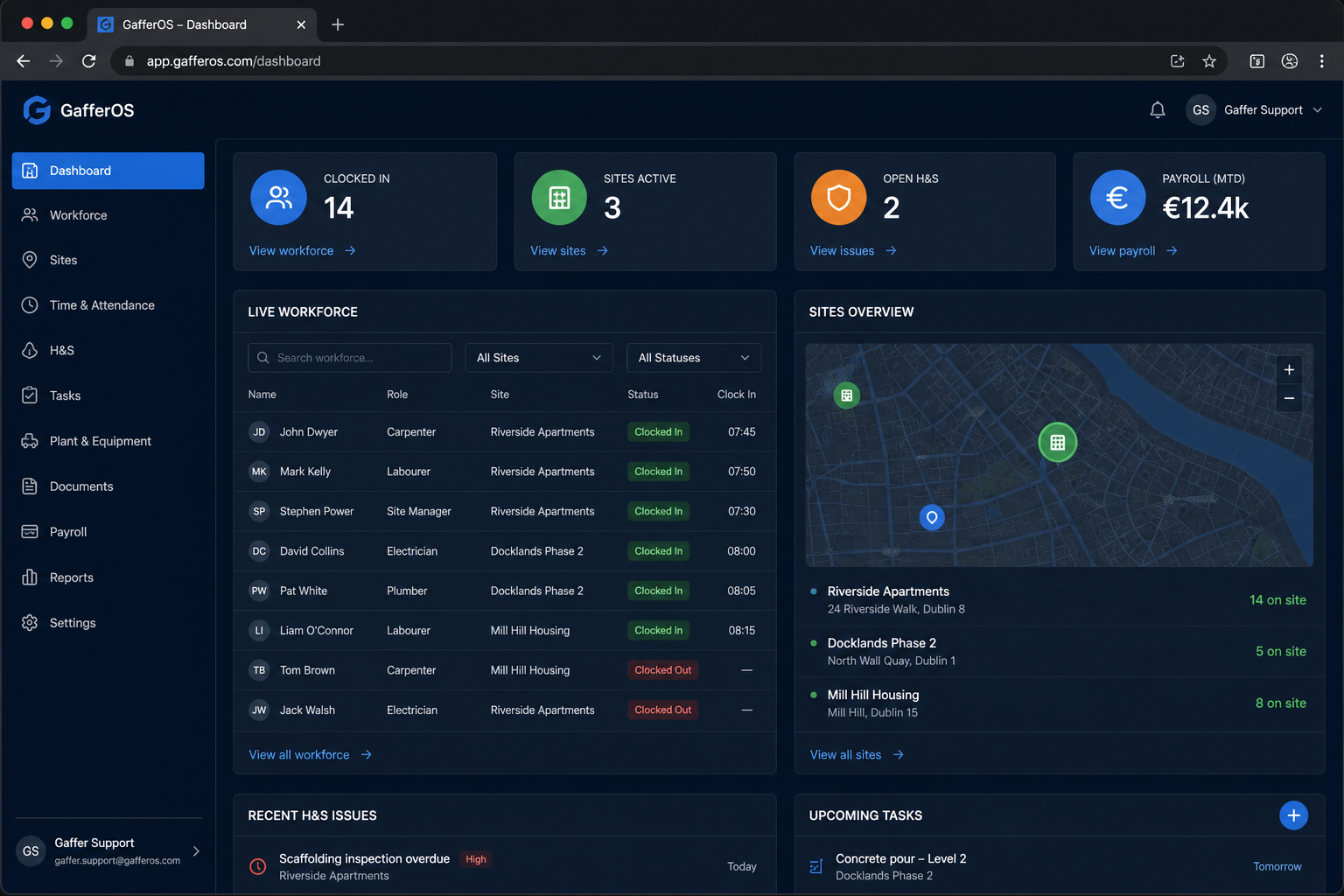The height and width of the screenshot is (896, 1344).
Task: Open the Dashboard sidebar item
Action: pyautogui.click(x=108, y=171)
